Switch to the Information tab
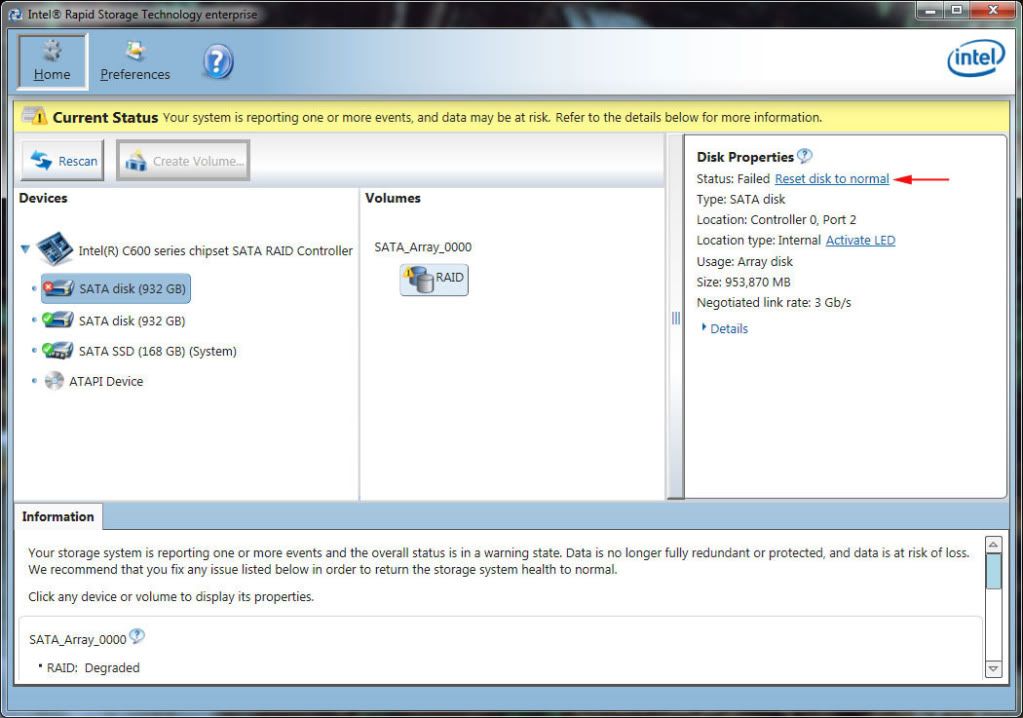1023x718 pixels. coord(58,516)
